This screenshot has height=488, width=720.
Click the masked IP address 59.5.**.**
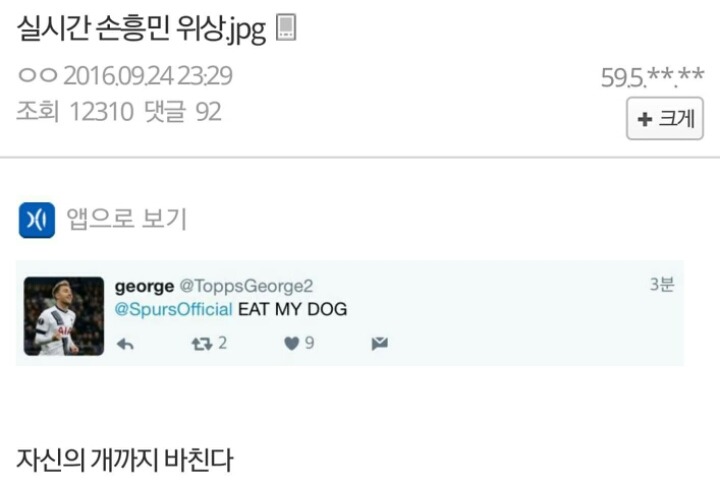pyautogui.click(x=652, y=77)
